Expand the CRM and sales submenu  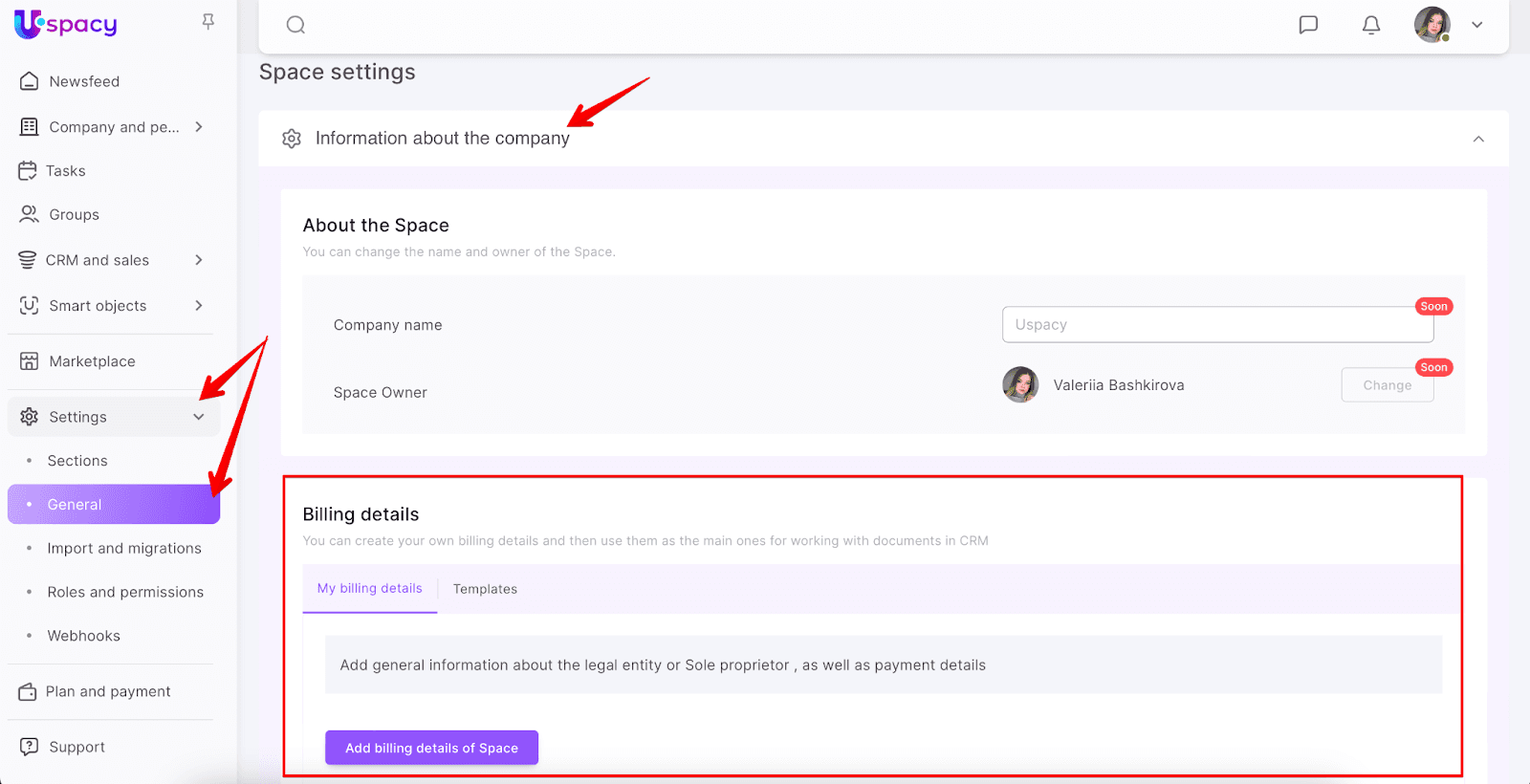coord(199,260)
